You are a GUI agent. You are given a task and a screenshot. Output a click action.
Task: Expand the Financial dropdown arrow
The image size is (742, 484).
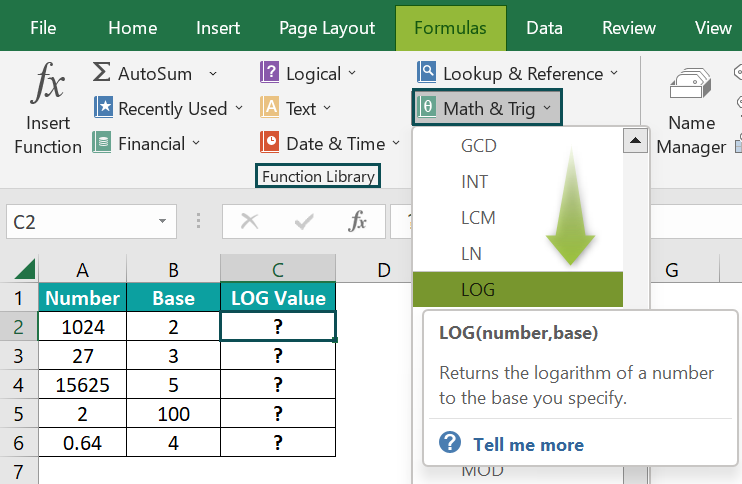point(196,142)
